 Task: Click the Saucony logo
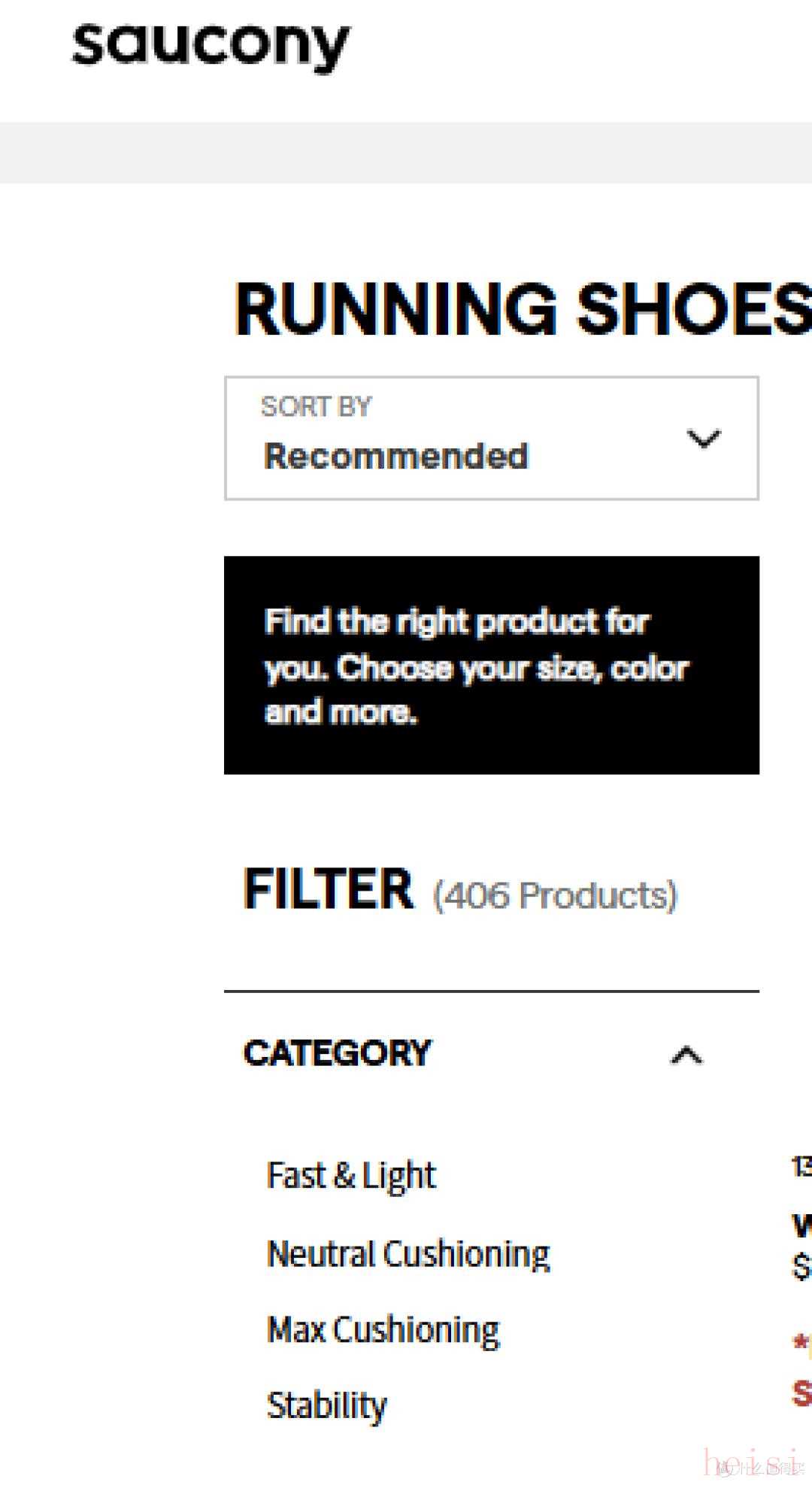(x=211, y=45)
